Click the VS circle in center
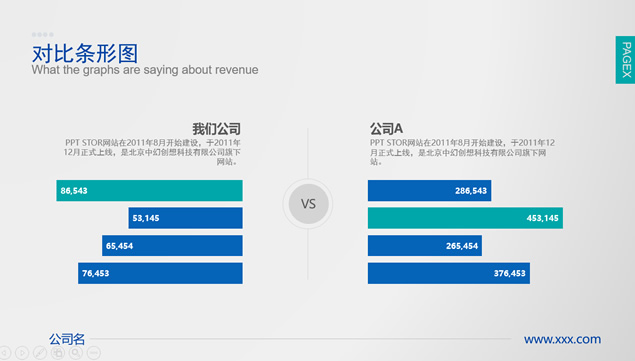This screenshot has width=635, height=361. pyautogui.click(x=308, y=204)
